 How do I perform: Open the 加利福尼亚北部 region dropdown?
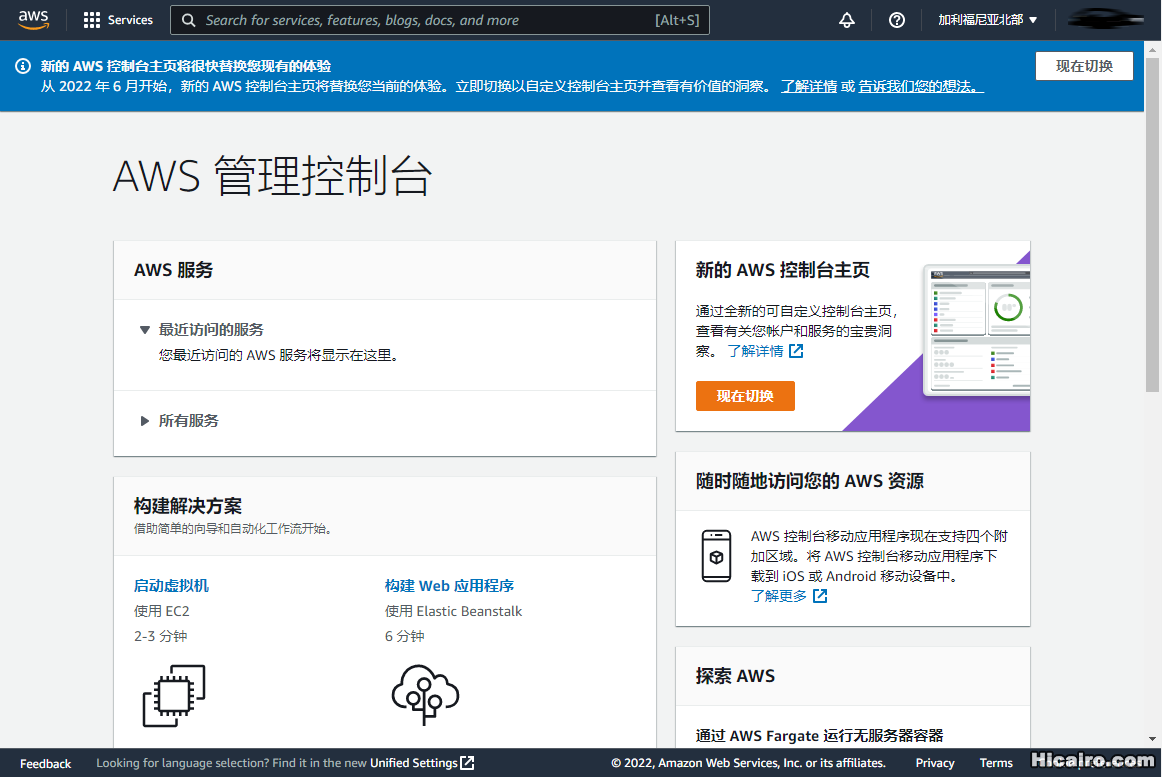[986, 19]
